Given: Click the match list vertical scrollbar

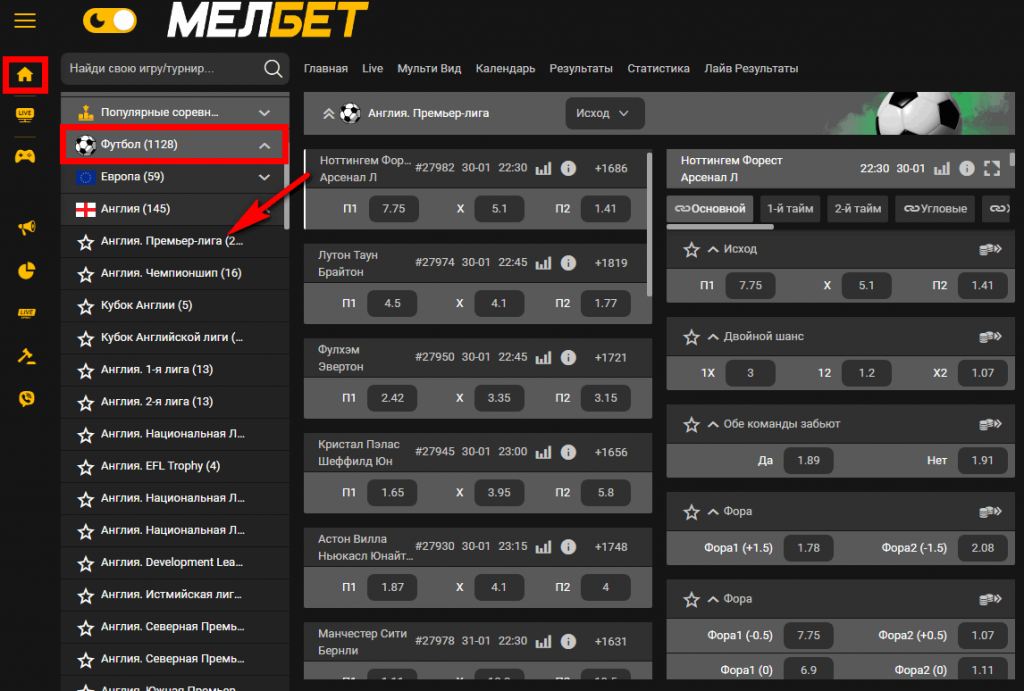Looking at the screenshot, I should [x=649, y=225].
